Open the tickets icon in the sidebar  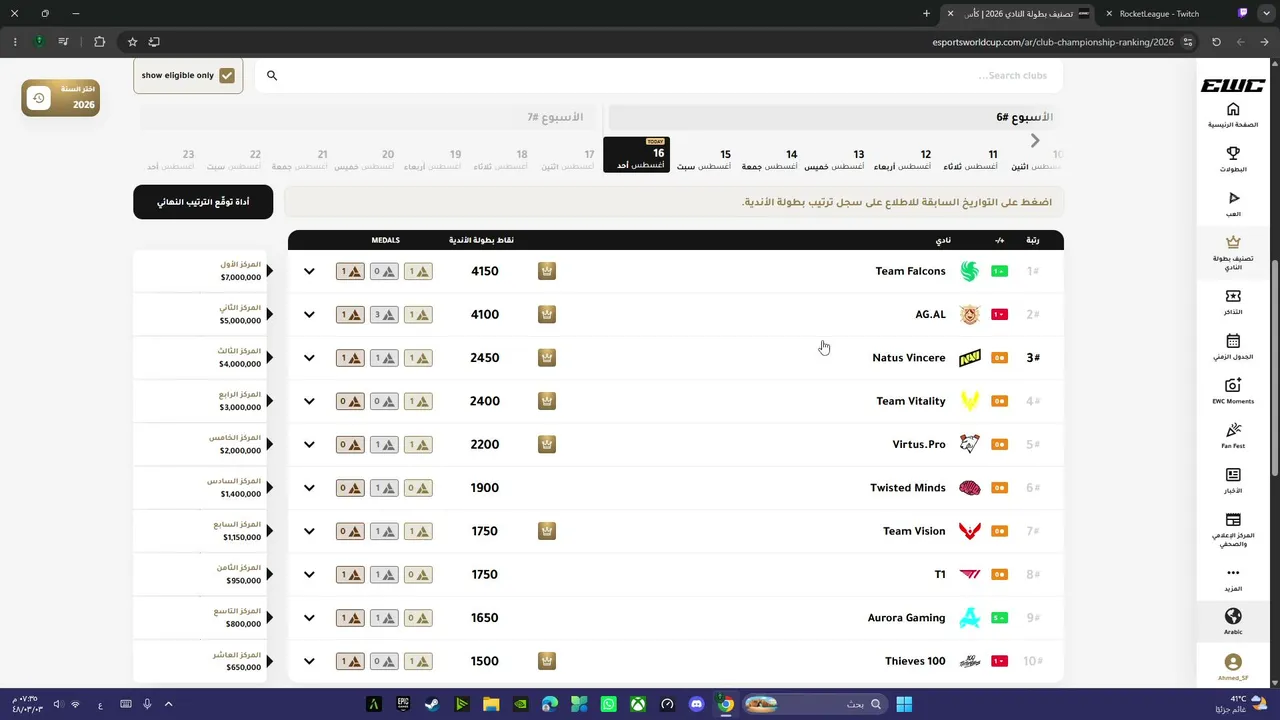click(1233, 296)
